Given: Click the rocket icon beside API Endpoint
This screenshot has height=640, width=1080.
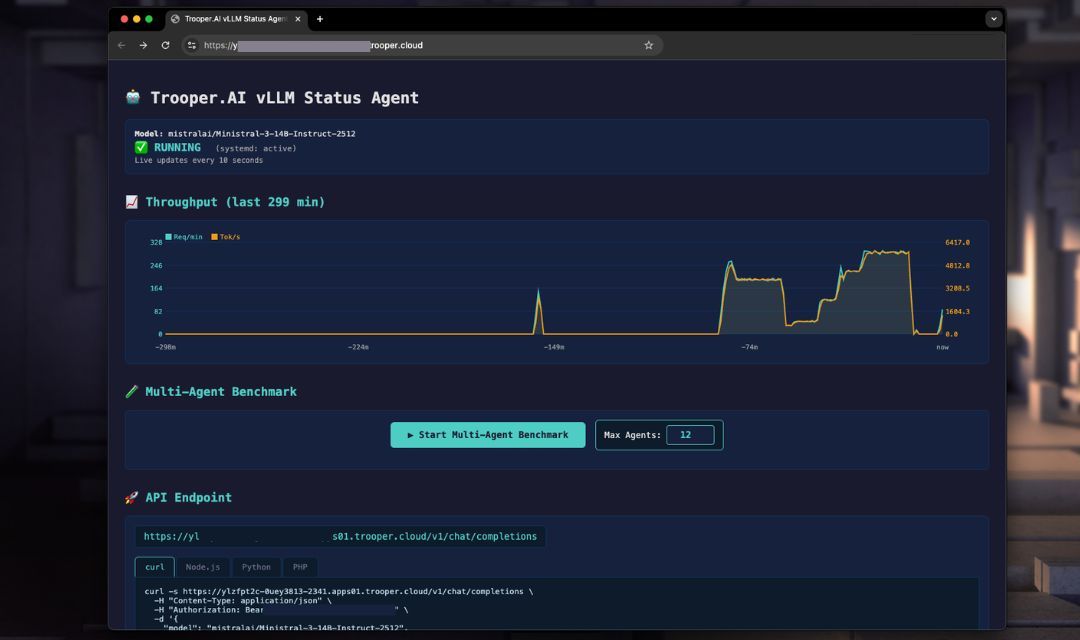Looking at the screenshot, I should coord(131,497).
